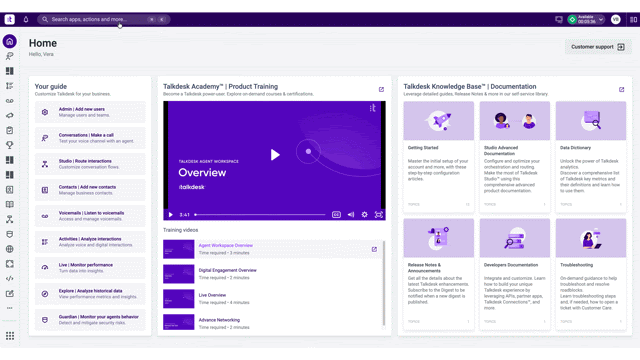Image resolution: width=640 pixels, height=360 pixels.
Task: Play the video from the control bar
Action: tap(171, 215)
